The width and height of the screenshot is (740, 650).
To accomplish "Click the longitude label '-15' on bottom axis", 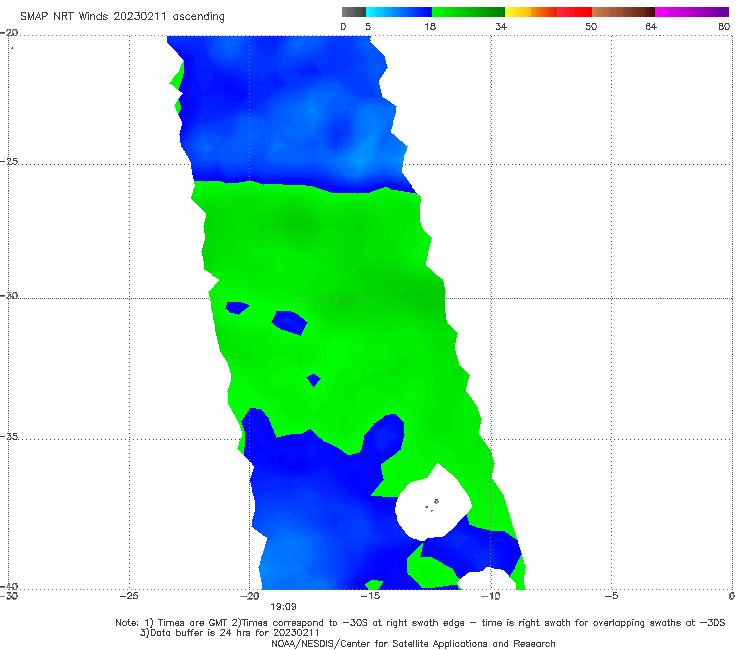I will pyautogui.click(x=370, y=596).
